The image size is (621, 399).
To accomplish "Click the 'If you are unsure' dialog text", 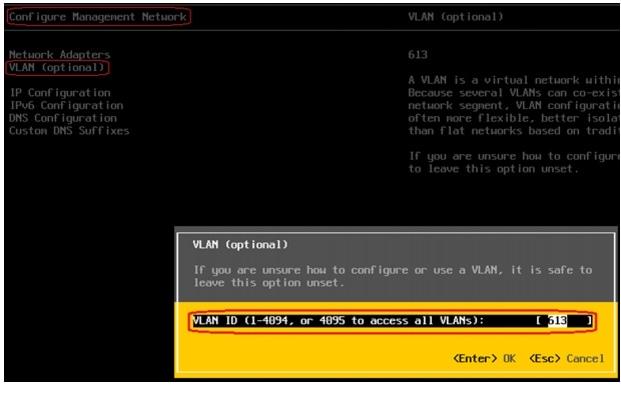I will pos(392,276).
